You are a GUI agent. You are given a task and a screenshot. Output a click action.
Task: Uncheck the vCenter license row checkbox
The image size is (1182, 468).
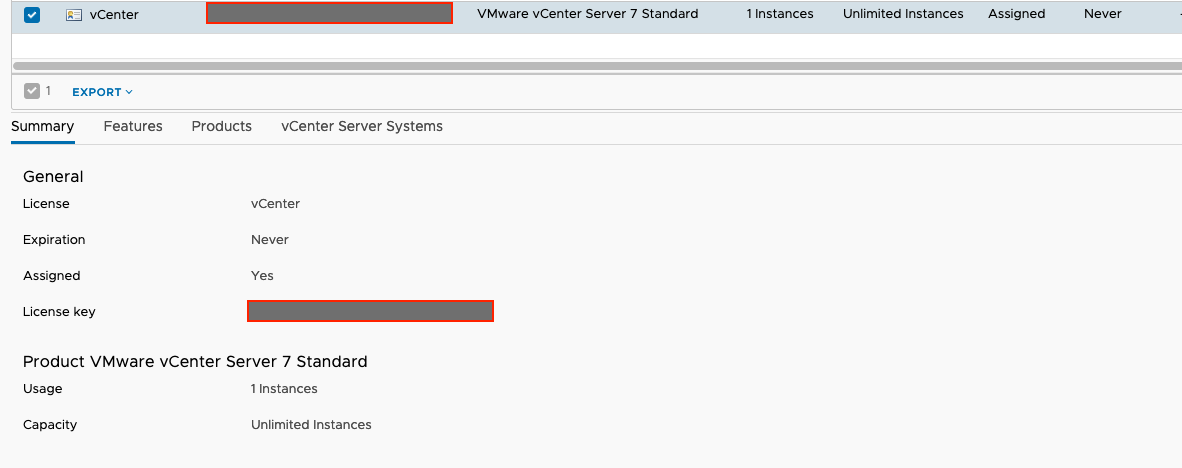31,15
